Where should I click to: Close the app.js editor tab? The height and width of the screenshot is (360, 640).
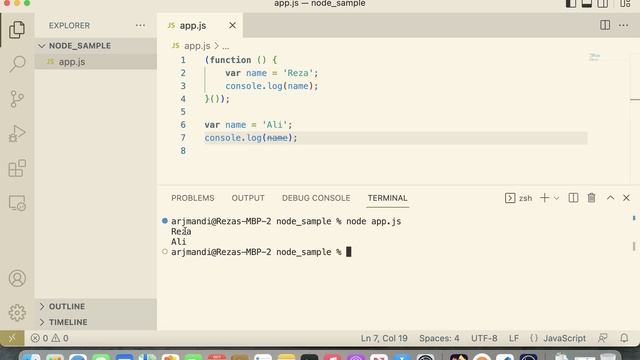pyautogui.click(x=232, y=25)
